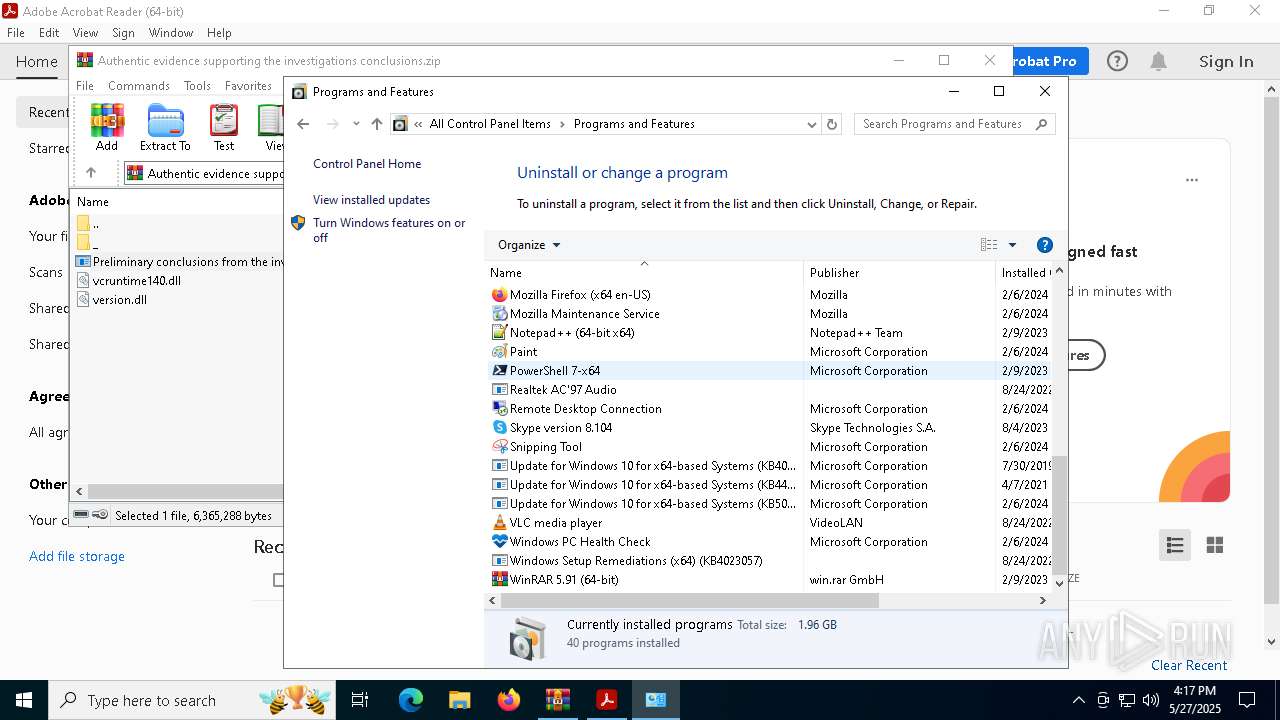The image size is (1280, 720).
Task: Go back in Programs and Features
Action: coord(303,124)
